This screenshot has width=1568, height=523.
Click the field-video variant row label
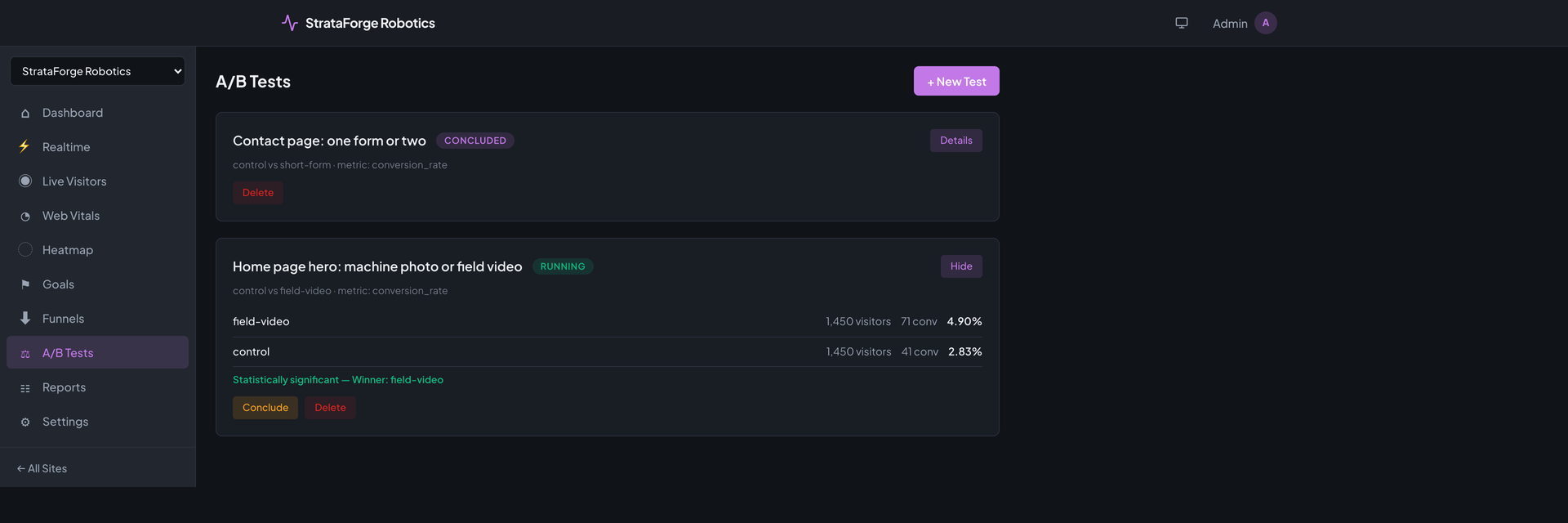[x=261, y=321]
